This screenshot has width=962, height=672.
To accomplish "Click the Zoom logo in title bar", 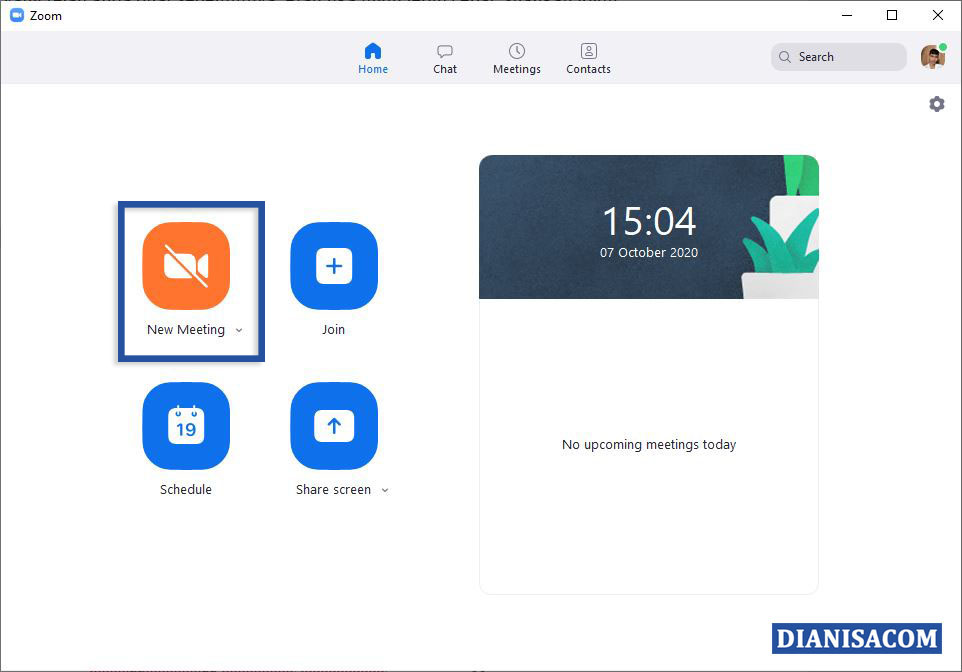I will coord(17,15).
